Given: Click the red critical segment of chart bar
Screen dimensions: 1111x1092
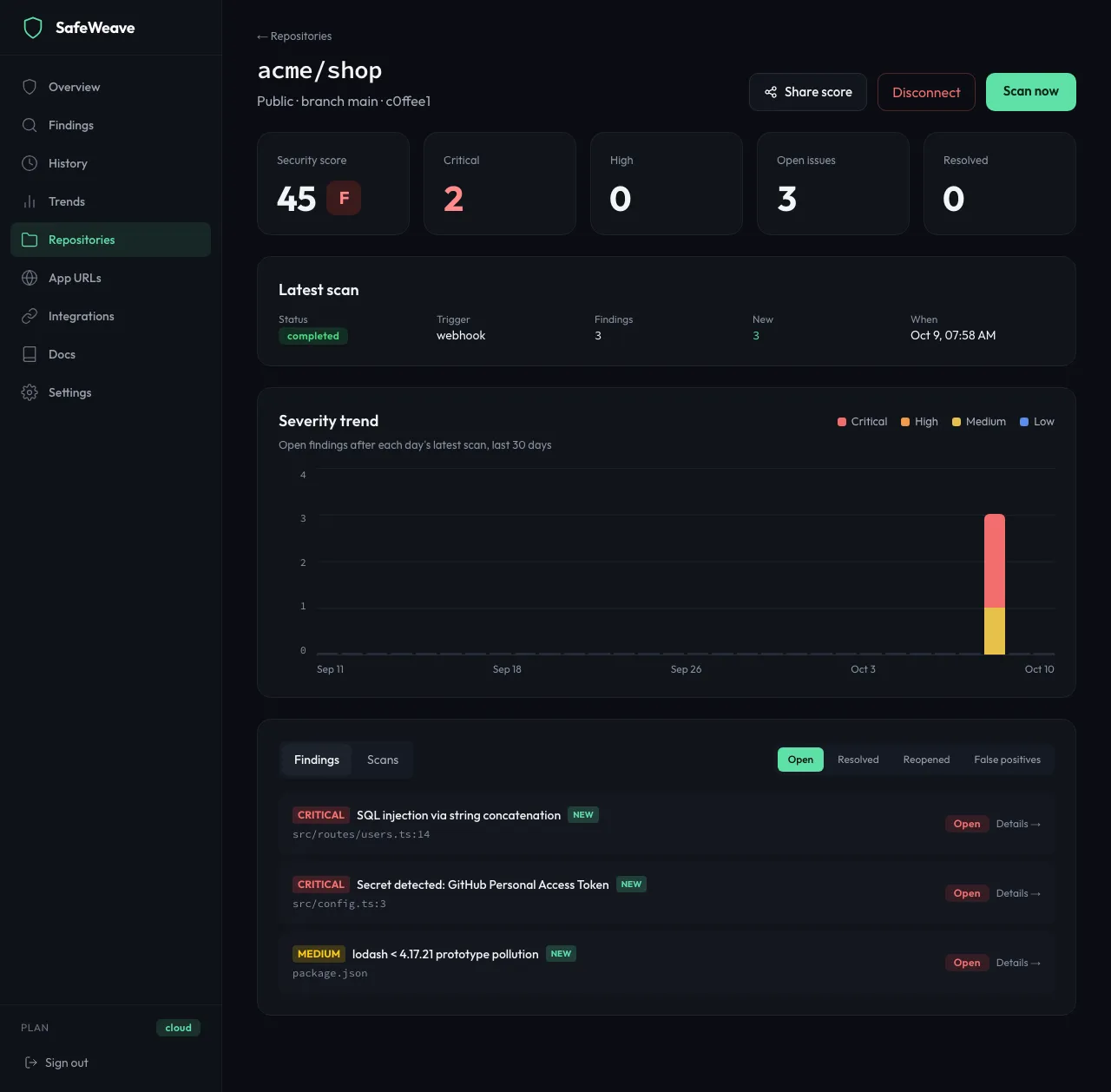Looking at the screenshot, I should [995, 561].
